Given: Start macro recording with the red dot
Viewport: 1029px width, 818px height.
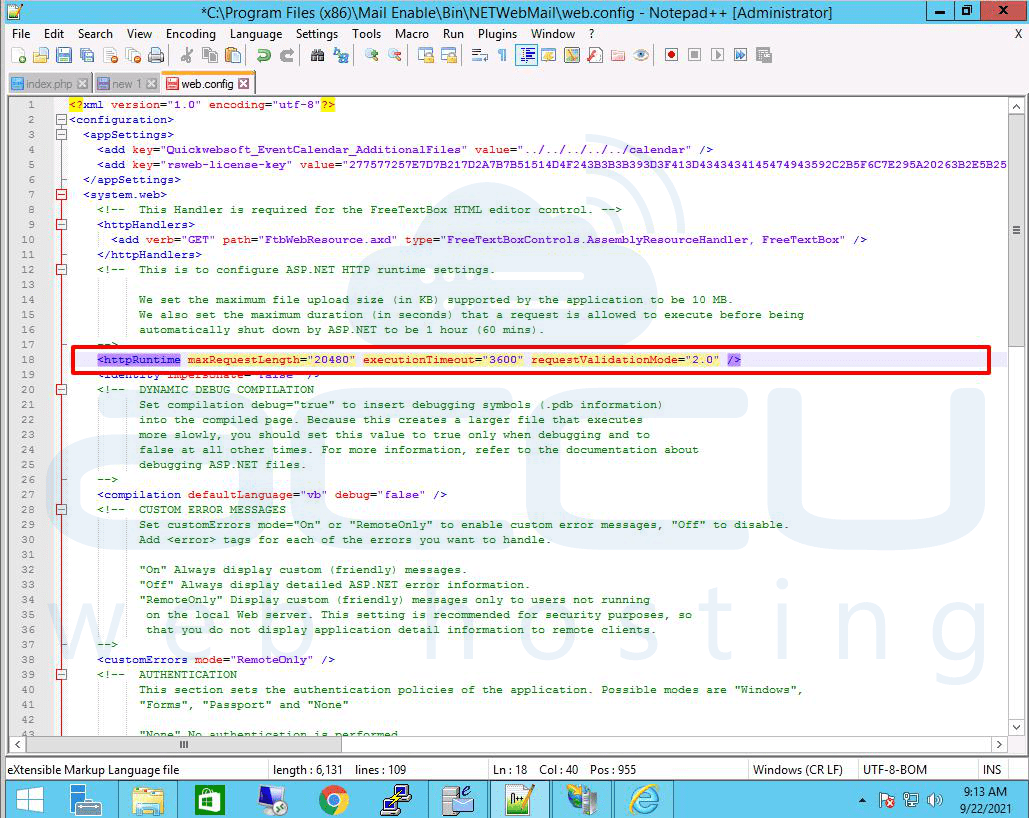Looking at the screenshot, I should click(671, 55).
